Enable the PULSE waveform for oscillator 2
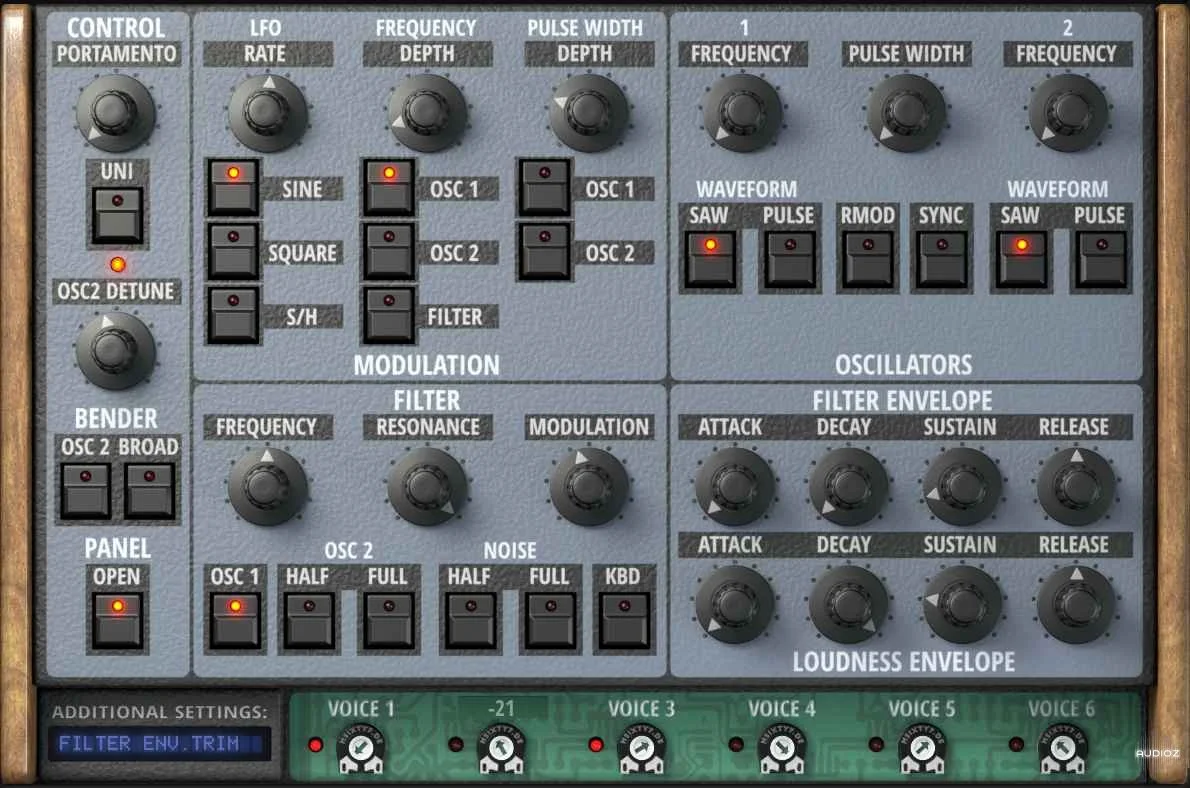Viewport: 1190px width, 788px height. click(1101, 260)
